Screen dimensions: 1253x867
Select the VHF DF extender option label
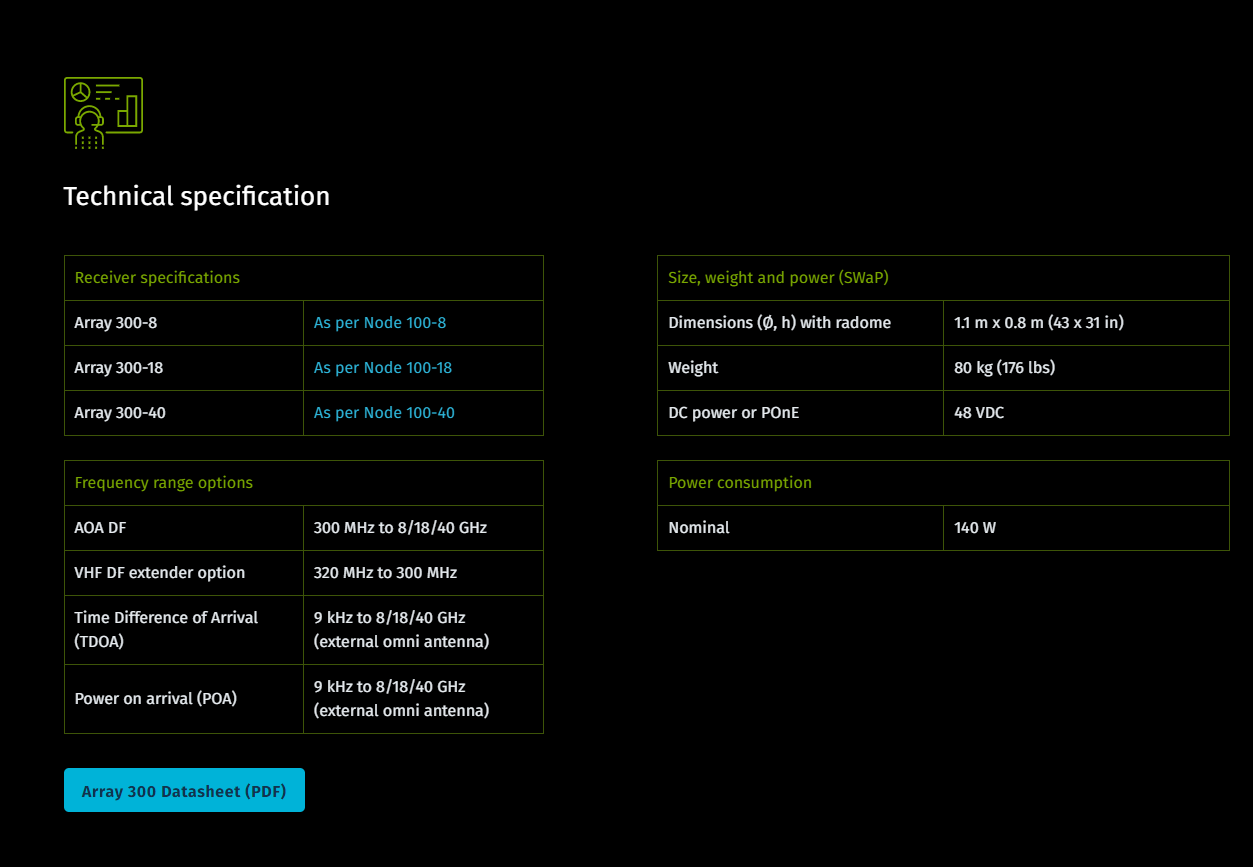click(x=160, y=573)
